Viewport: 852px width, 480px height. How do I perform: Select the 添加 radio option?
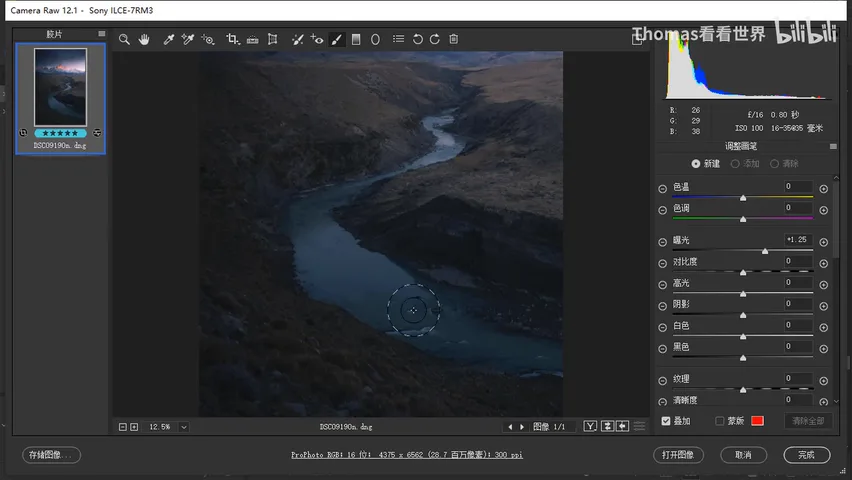coord(735,164)
